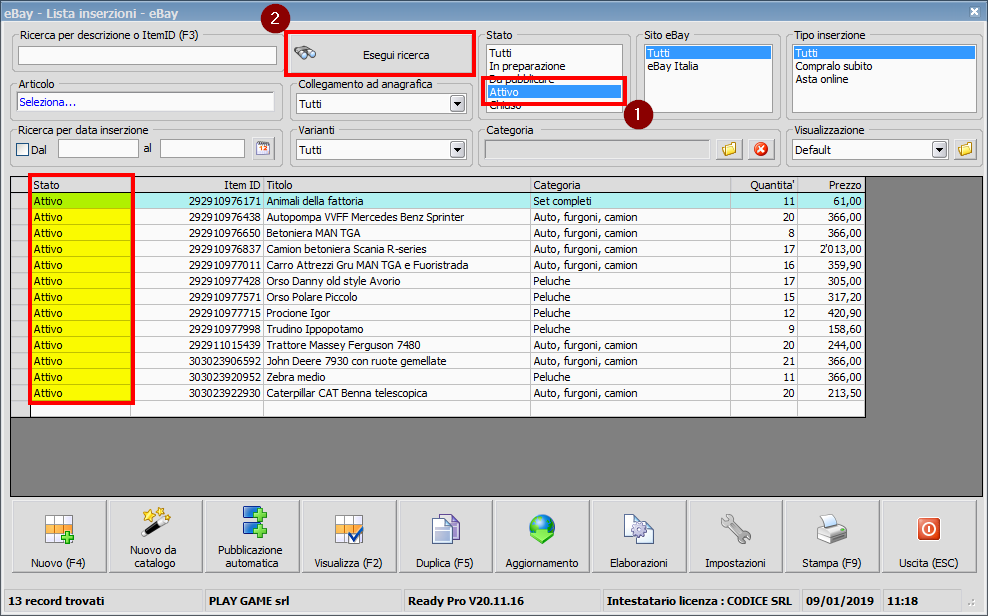The height and width of the screenshot is (616, 988).
Task: Click PLAY GAME srl in status bar
Action: click(249, 601)
